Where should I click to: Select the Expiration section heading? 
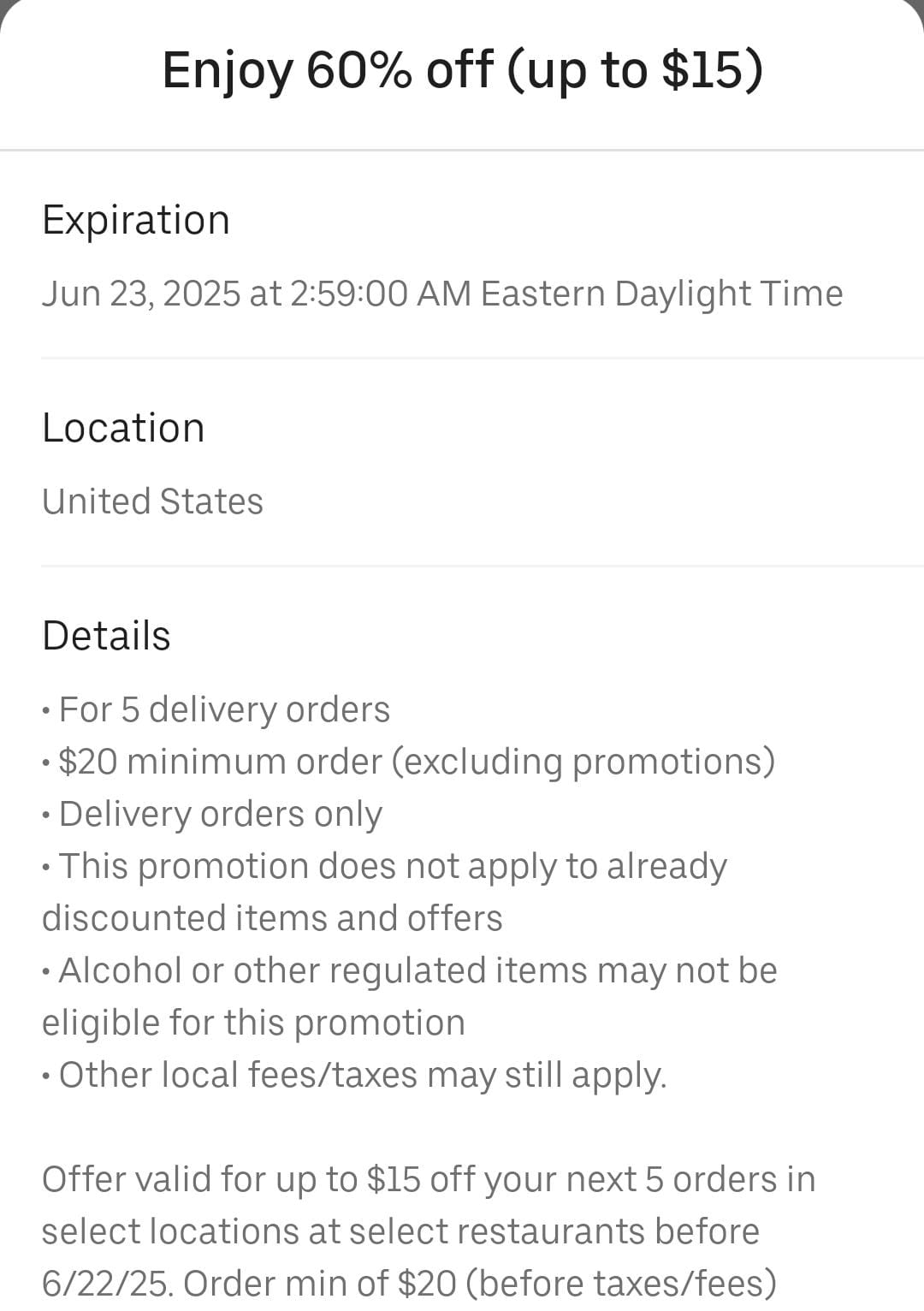pyautogui.click(x=136, y=221)
